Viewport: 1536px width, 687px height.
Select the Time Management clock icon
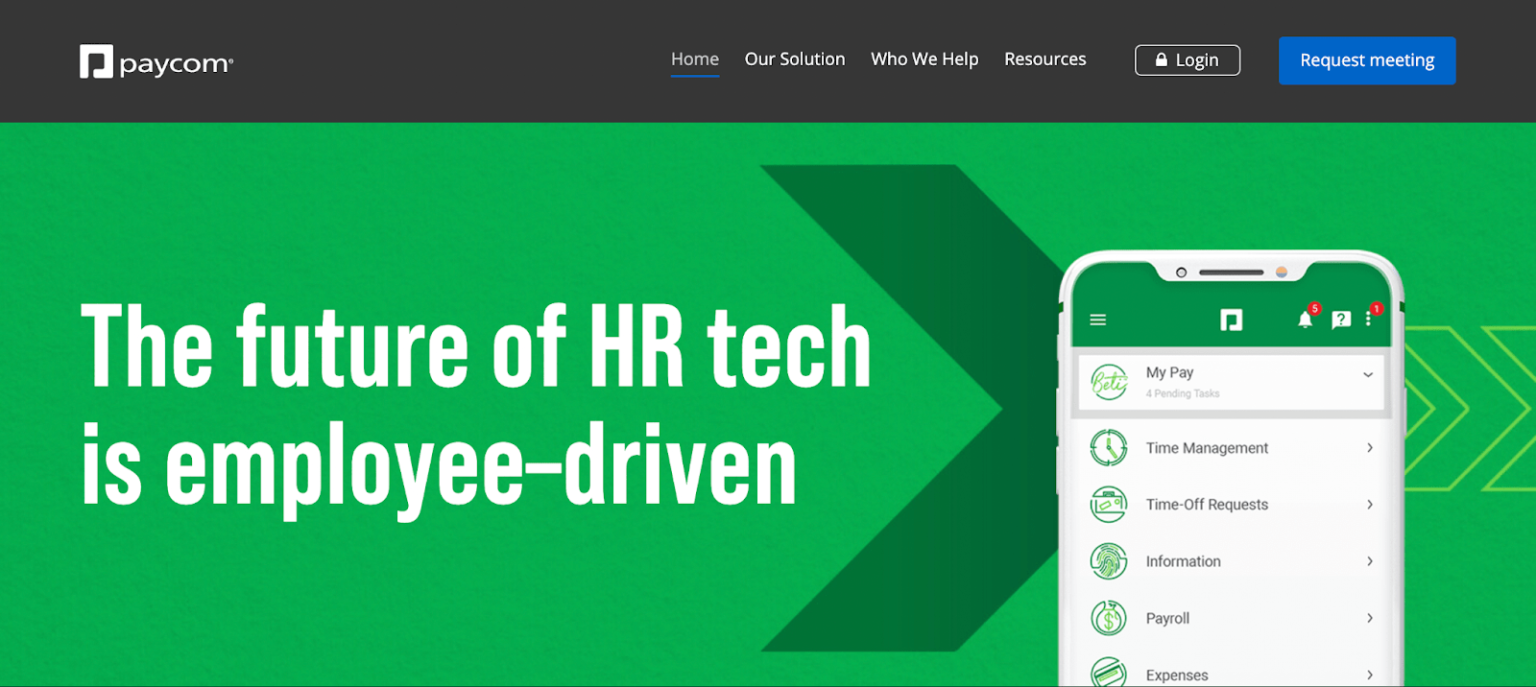pos(1109,448)
